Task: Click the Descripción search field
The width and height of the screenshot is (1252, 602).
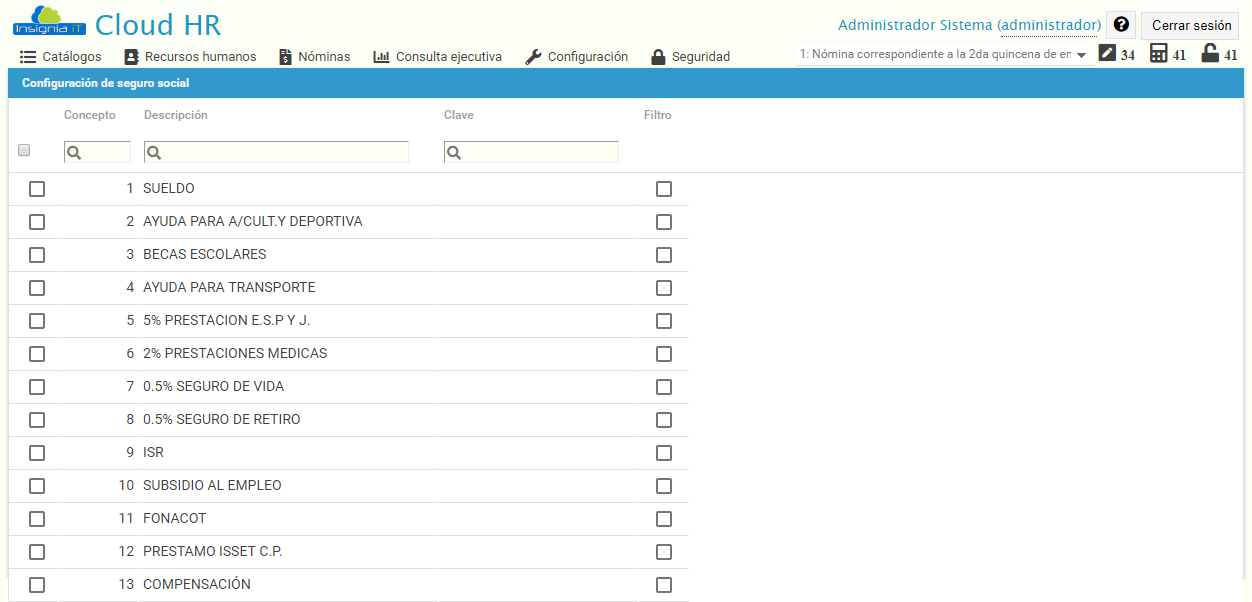Action: point(275,151)
